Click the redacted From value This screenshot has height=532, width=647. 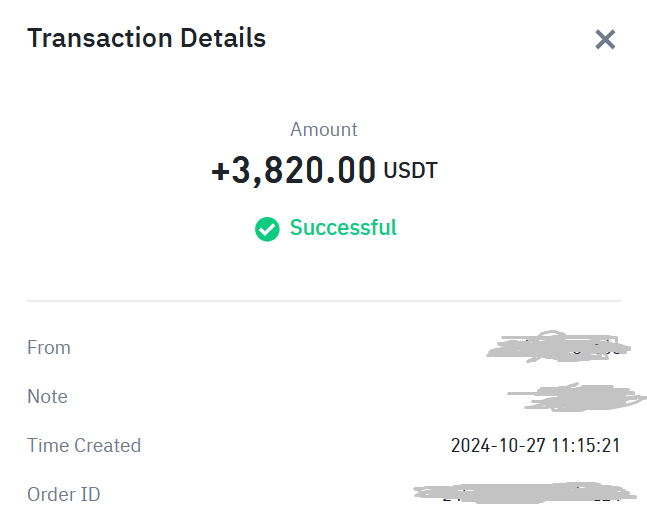click(x=558, y=346)
